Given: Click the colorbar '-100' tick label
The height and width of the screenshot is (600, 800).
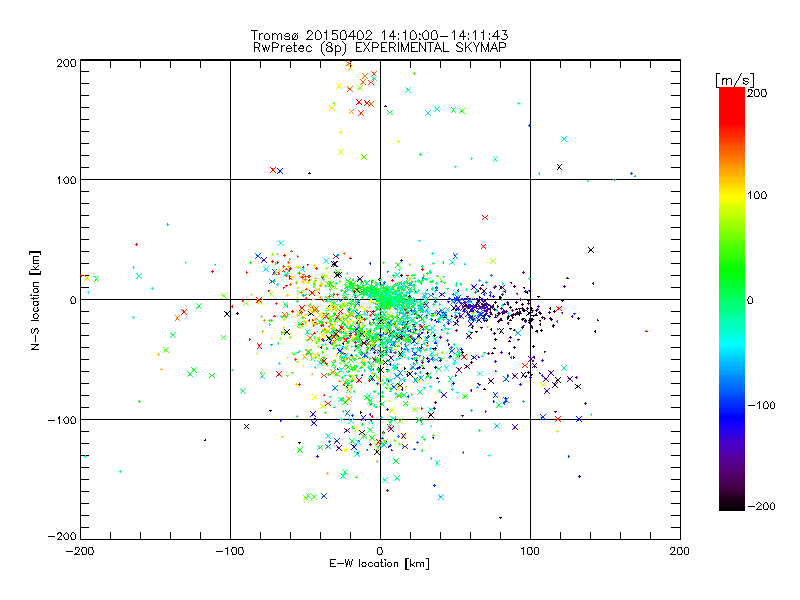Looking at the screenshot, I should pos(761,405).
